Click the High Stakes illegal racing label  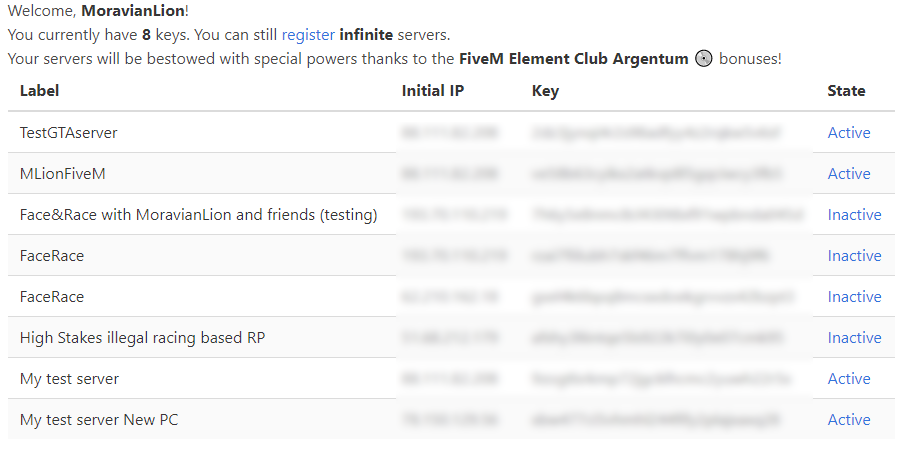[x=143, y=338]
